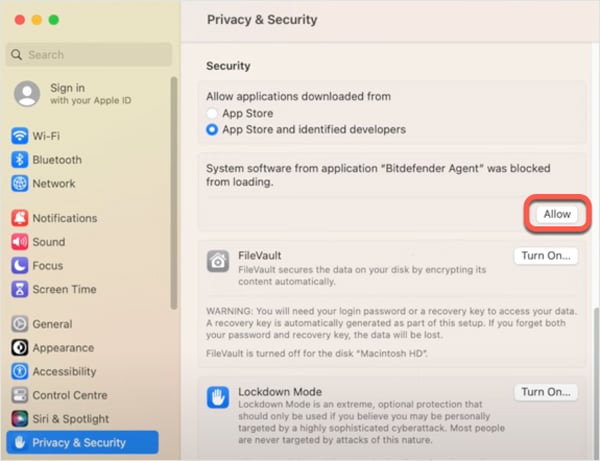
Task: Turn on Lockdown Mode
Action: [546, 392]
